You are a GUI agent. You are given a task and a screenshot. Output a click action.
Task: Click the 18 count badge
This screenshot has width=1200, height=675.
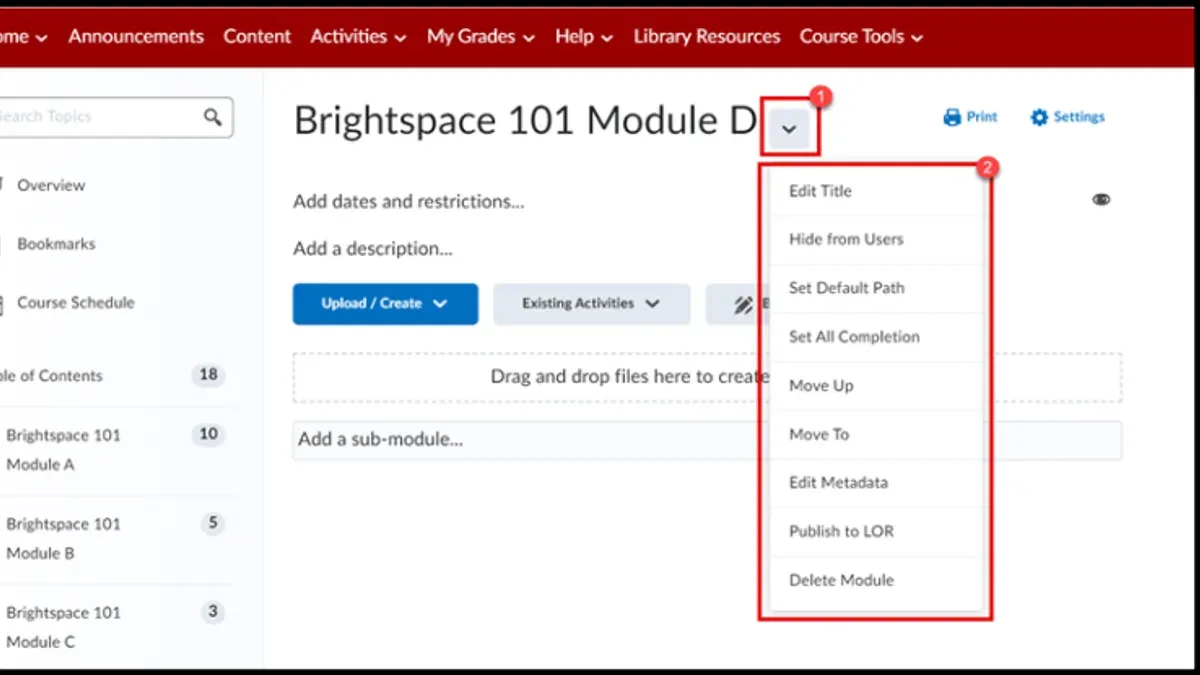coord(208,375)
